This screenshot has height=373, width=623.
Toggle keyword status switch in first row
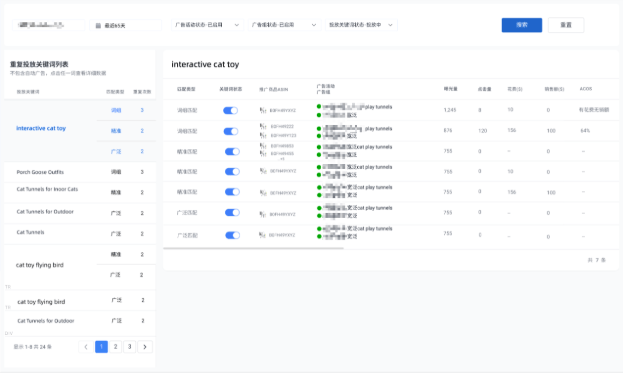230,110
